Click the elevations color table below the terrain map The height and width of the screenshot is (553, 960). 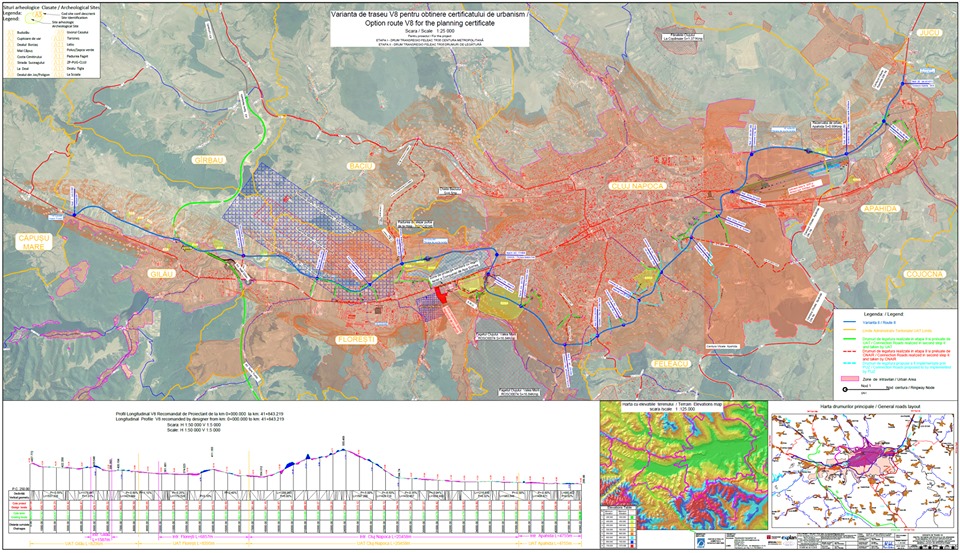[618, 527]
